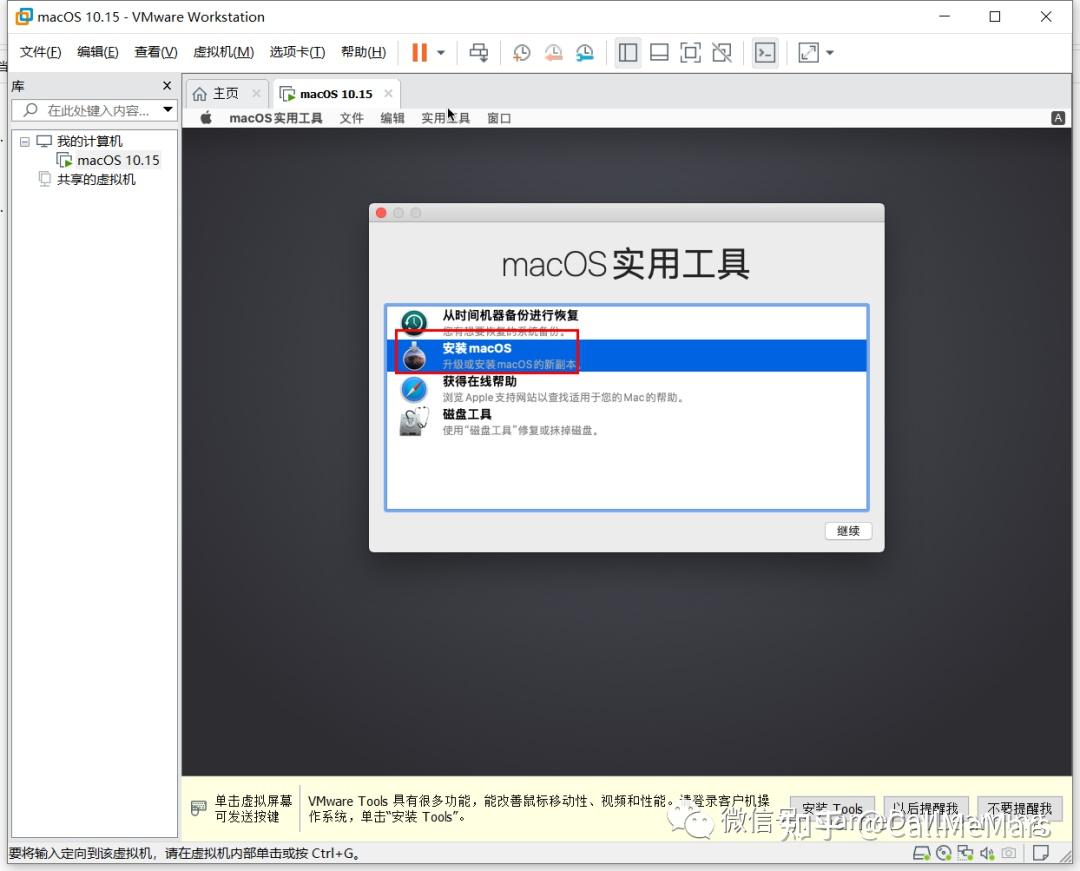Open the guest 编辑 menu

tap(393, 118)
